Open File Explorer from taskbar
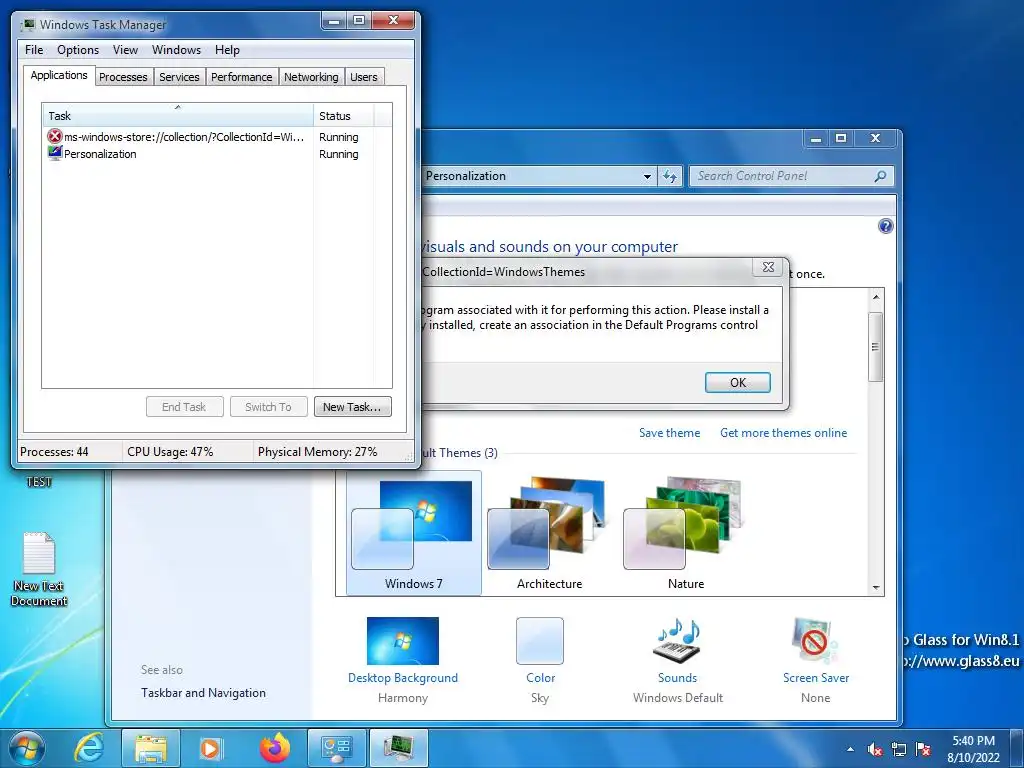1024x768 pixels. pyautogui.click(x=150, y=748)
